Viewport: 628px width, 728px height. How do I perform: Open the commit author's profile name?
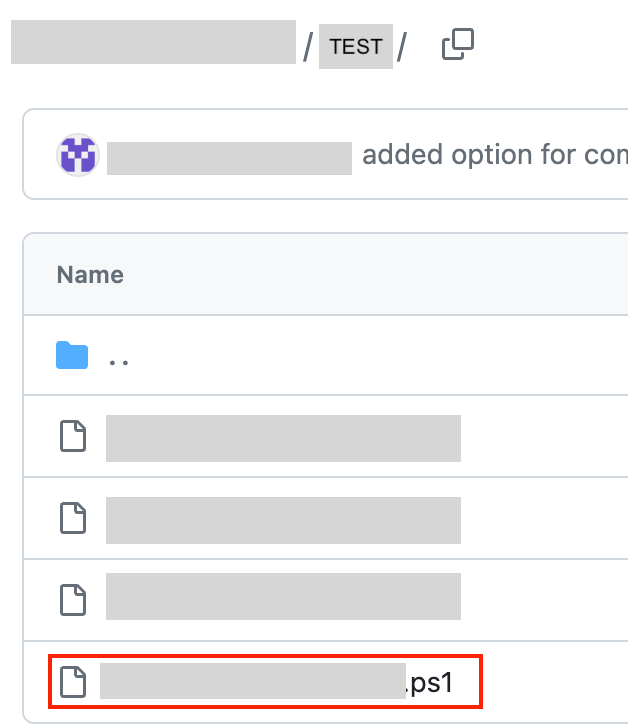pyautogui.click(x=229, y=157)
